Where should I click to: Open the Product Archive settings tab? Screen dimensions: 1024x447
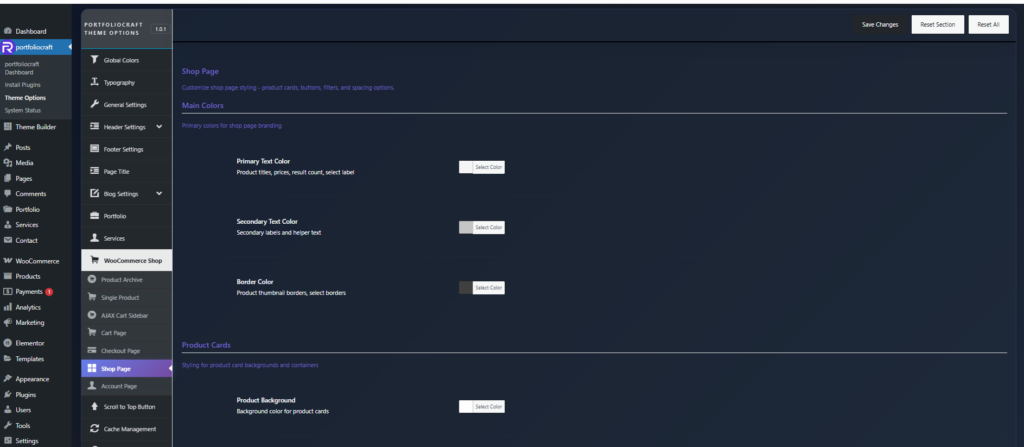point(122,279)
